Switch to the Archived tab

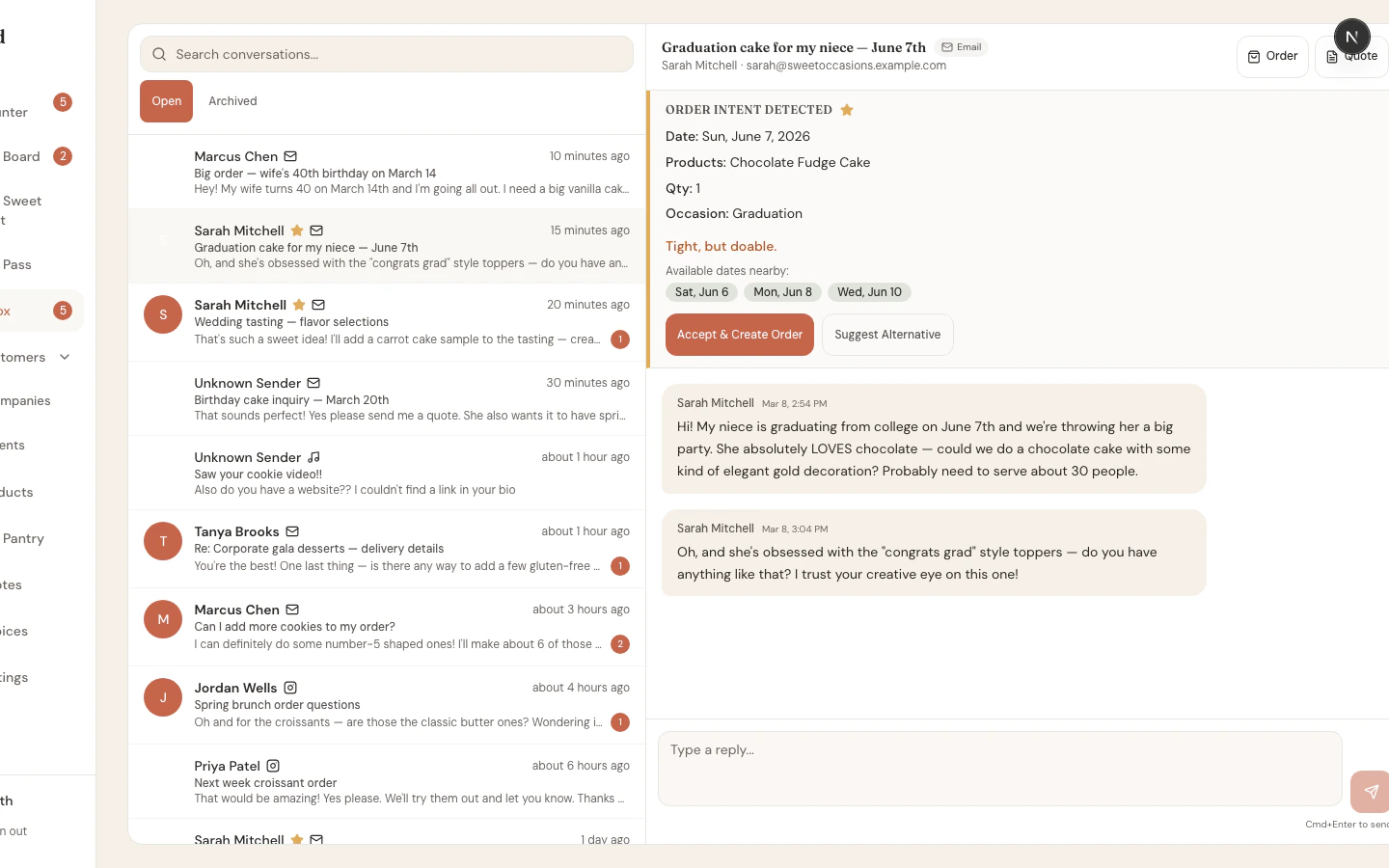click(232, 100)
